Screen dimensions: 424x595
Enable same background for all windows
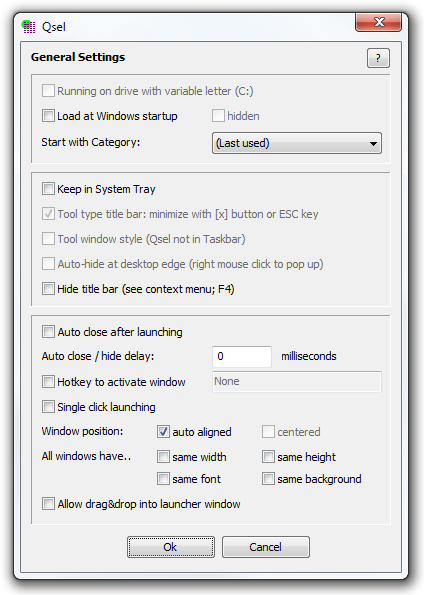coord(268,479)
